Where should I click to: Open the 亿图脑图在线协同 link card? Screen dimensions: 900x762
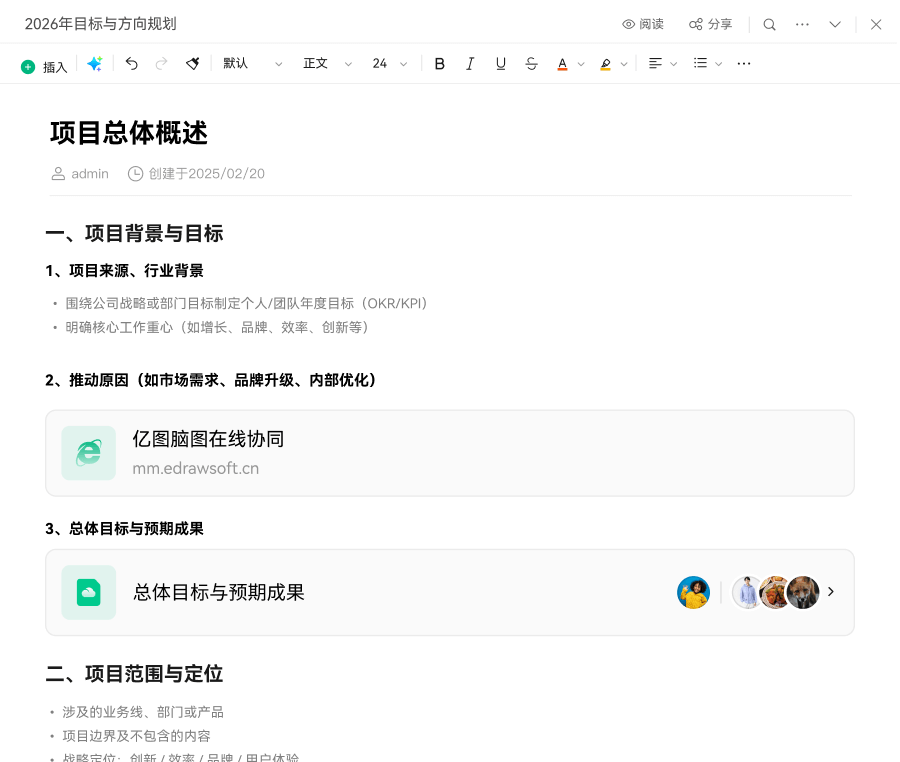pyautogui.click(x=449, y=453)
